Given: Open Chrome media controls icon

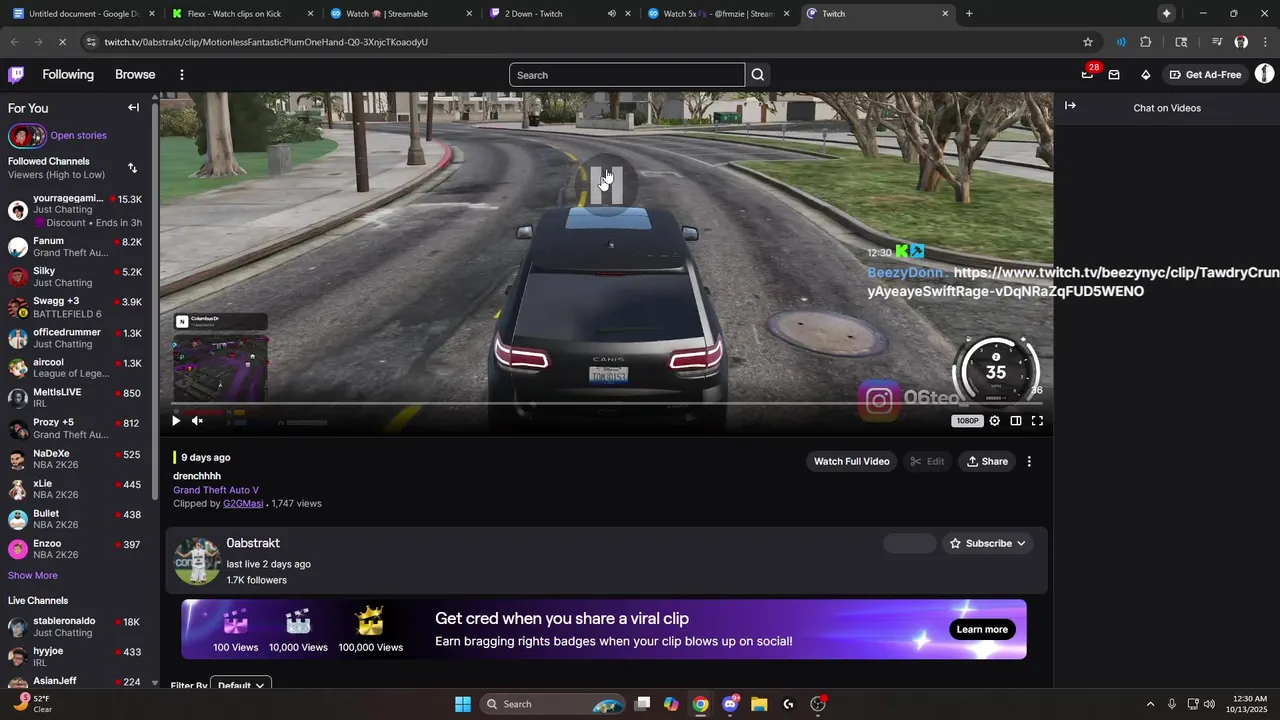Looking at the screenshot, I should click(1217, 42).
